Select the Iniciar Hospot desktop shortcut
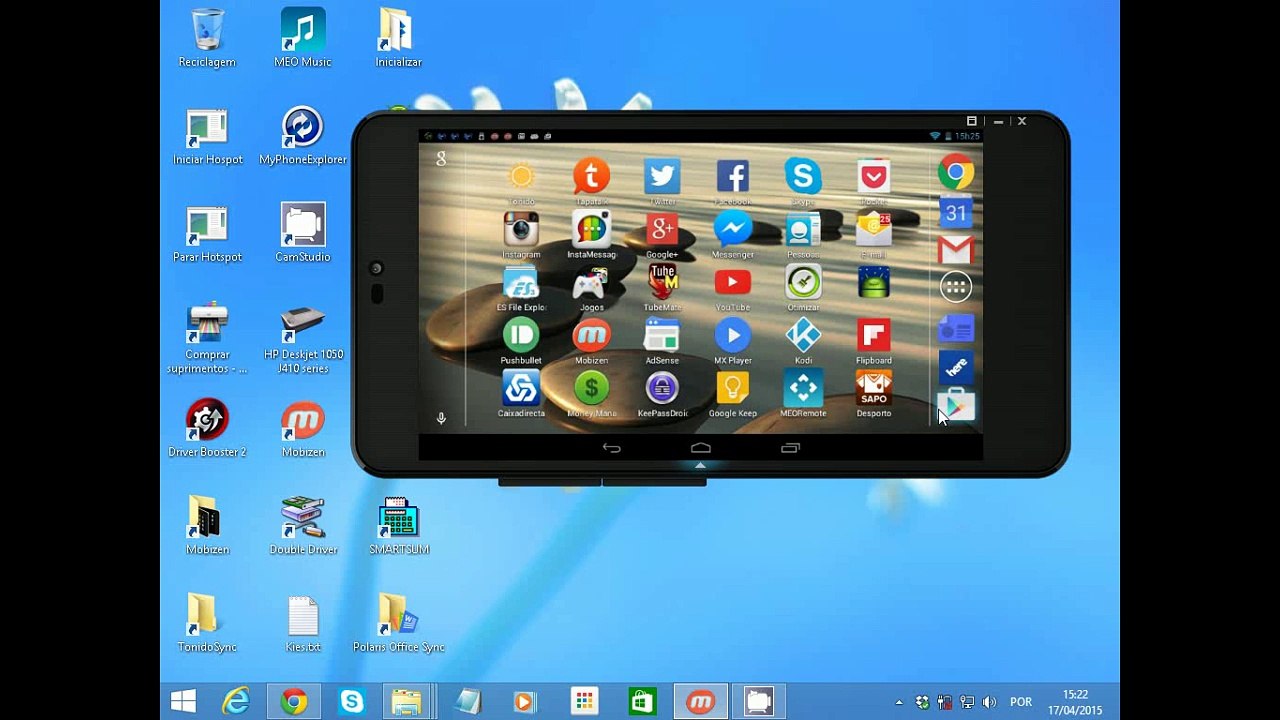Image resolution: width=1280 pixels, height=720 pixels. click(207, 137)
